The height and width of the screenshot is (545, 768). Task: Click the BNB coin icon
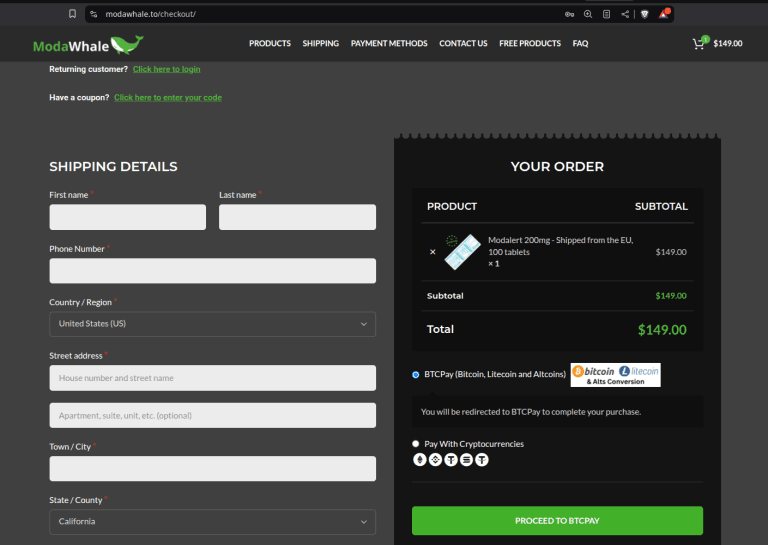[x=435, y=460]
